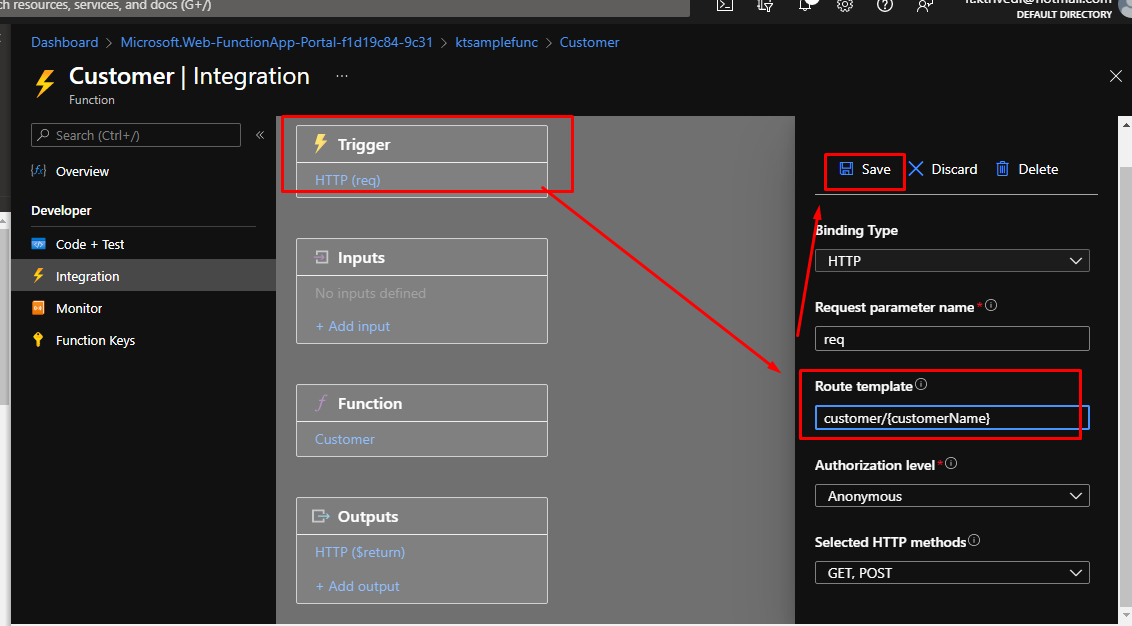1132x626 pixels.
Task: Collapse the sidebar with double chevron
Action: [x=260, y=135]
